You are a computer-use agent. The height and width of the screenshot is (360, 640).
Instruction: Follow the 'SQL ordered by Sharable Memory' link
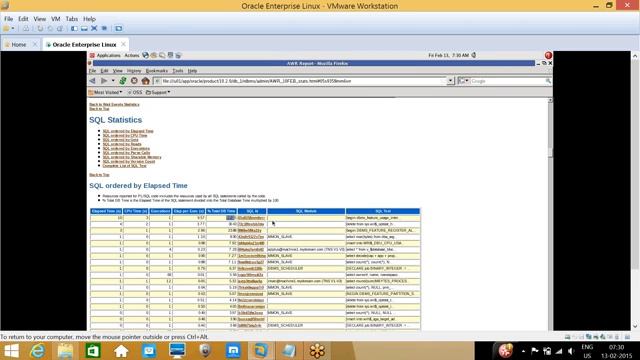click(132, 157)
